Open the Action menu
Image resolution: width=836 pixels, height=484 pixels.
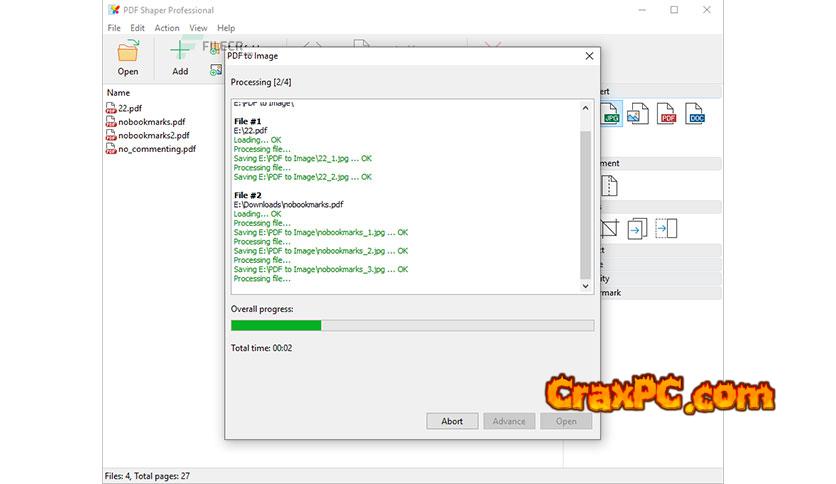click(167, 28)
